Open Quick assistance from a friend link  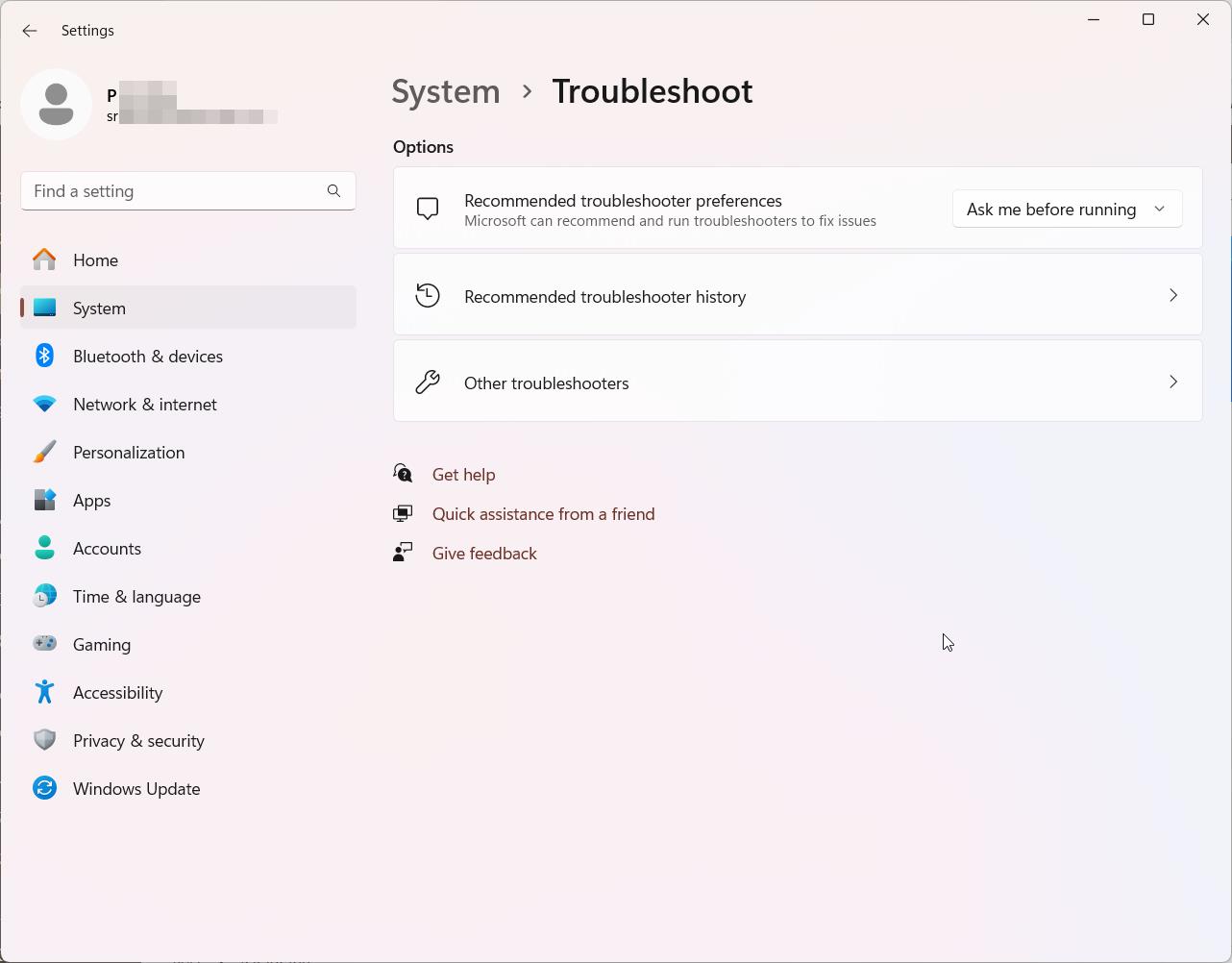544,514
